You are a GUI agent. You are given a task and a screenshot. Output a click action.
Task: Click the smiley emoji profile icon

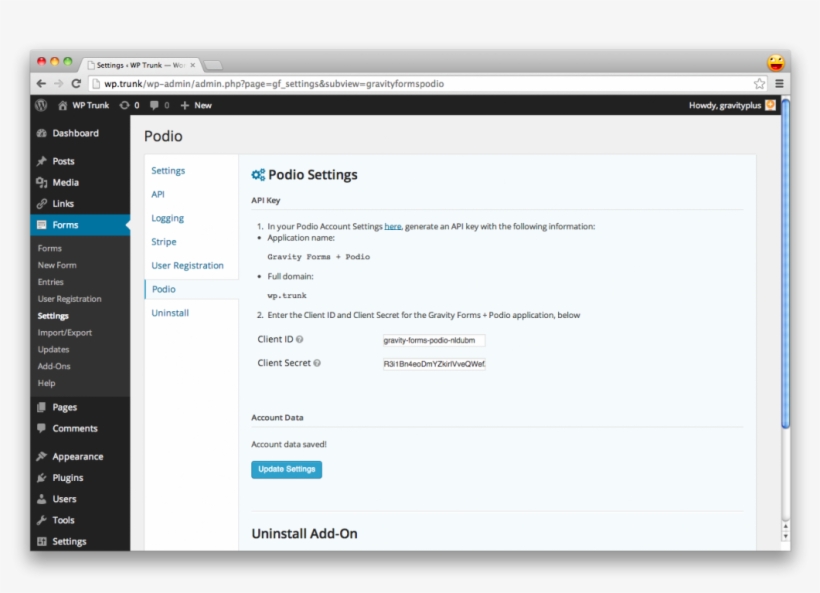776,63
